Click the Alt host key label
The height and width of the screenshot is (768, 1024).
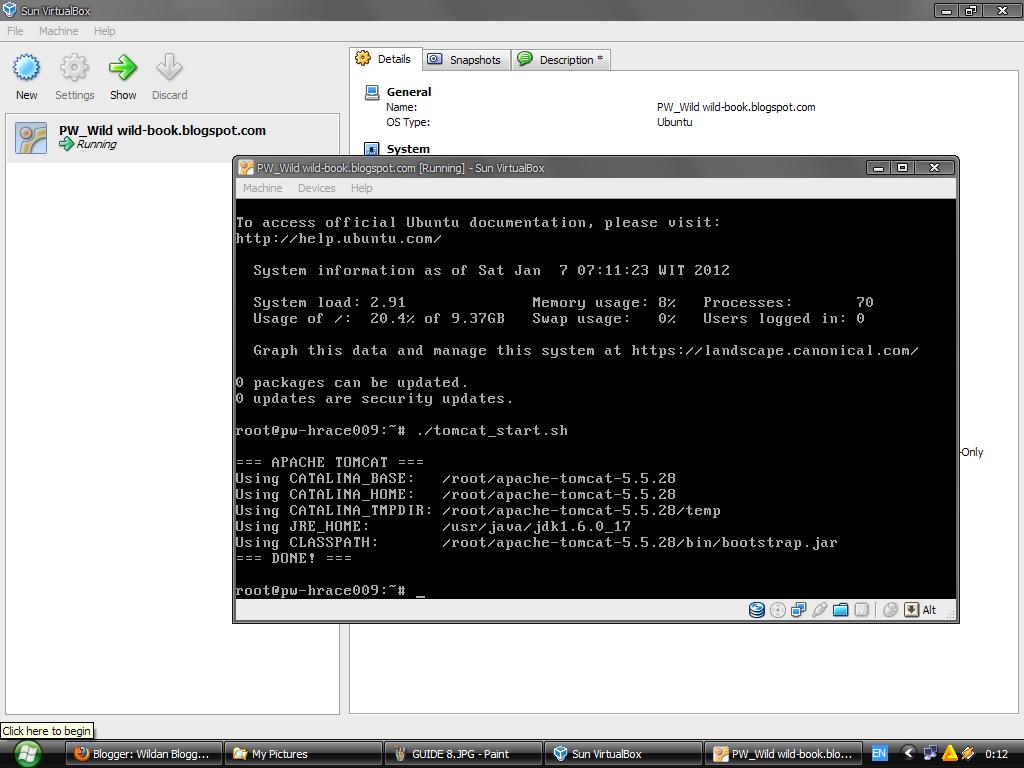pyautogui.click(x=929, y=610)
